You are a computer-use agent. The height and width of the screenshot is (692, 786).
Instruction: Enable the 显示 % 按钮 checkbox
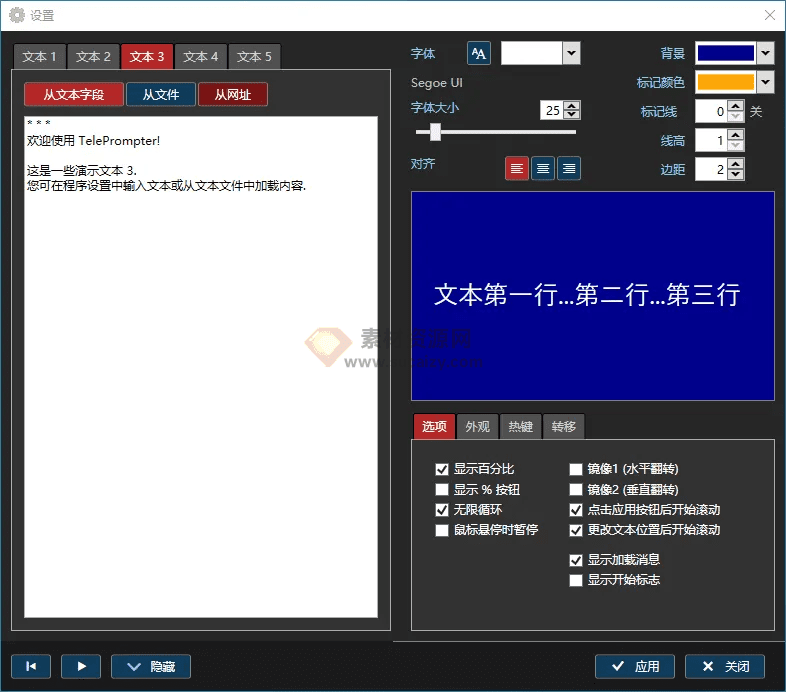click(x=442, y=490)
